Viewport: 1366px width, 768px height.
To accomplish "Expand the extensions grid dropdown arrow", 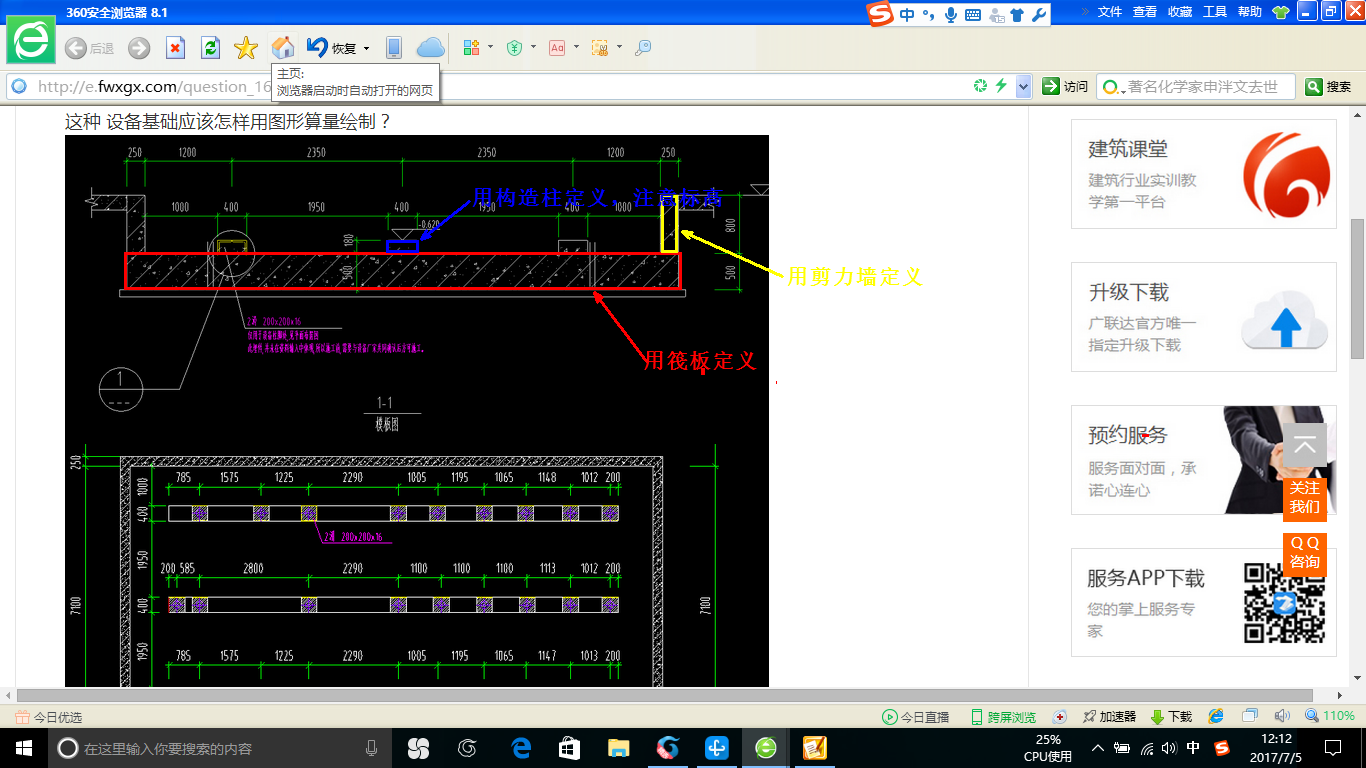I will click(491, 47).
